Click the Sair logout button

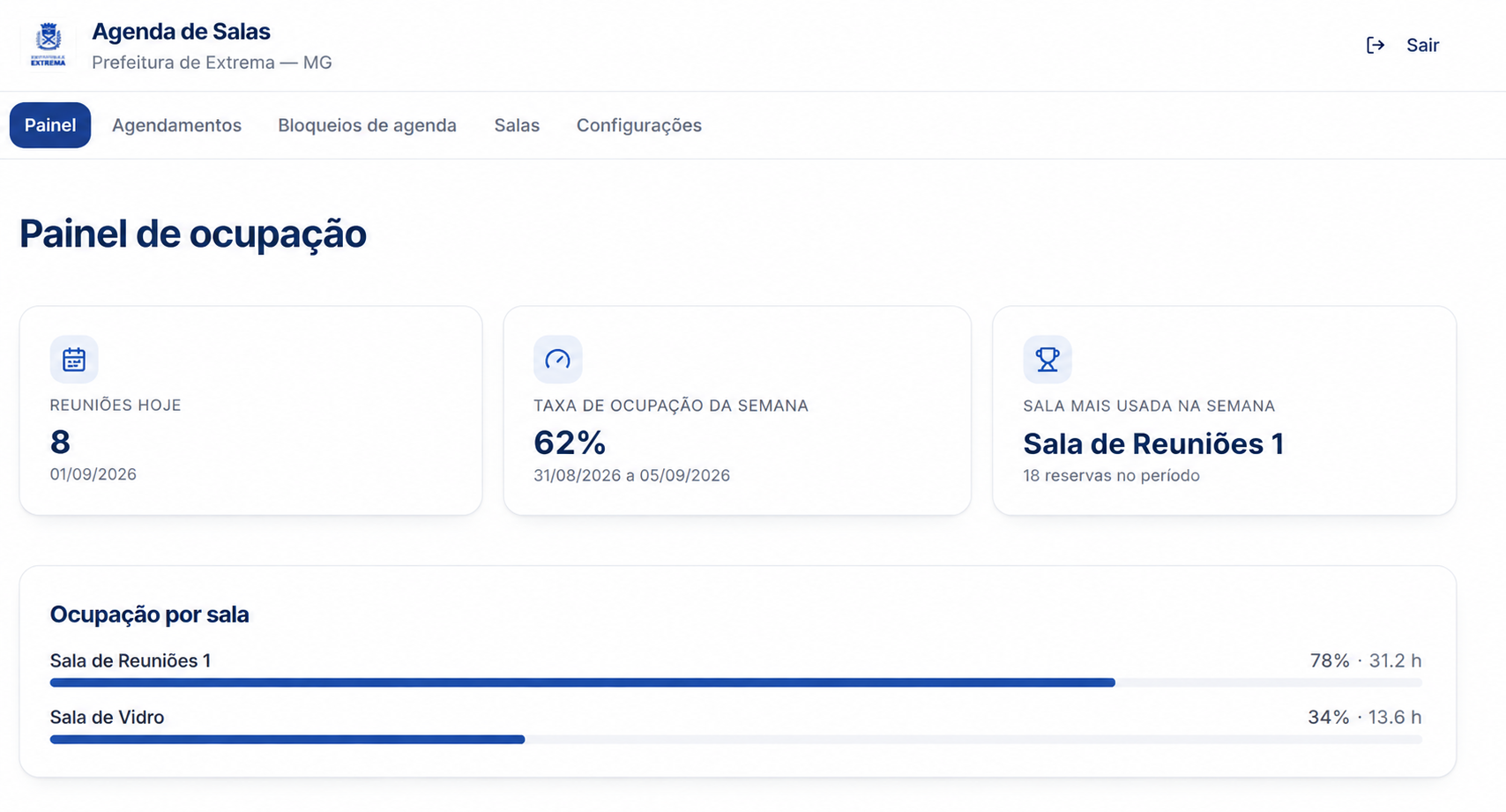click(1403, 45)
